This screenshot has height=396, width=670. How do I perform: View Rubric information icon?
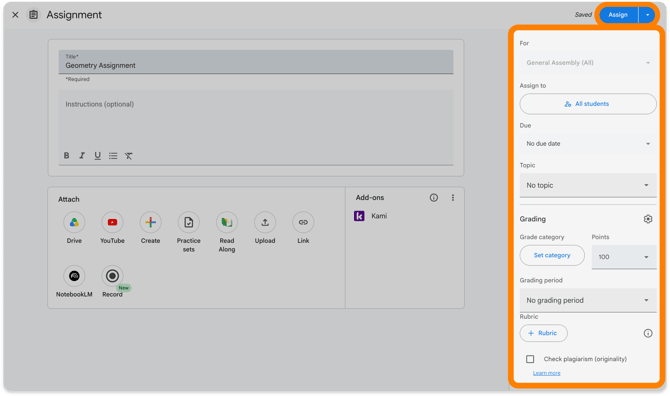click(x=648, y=333)
